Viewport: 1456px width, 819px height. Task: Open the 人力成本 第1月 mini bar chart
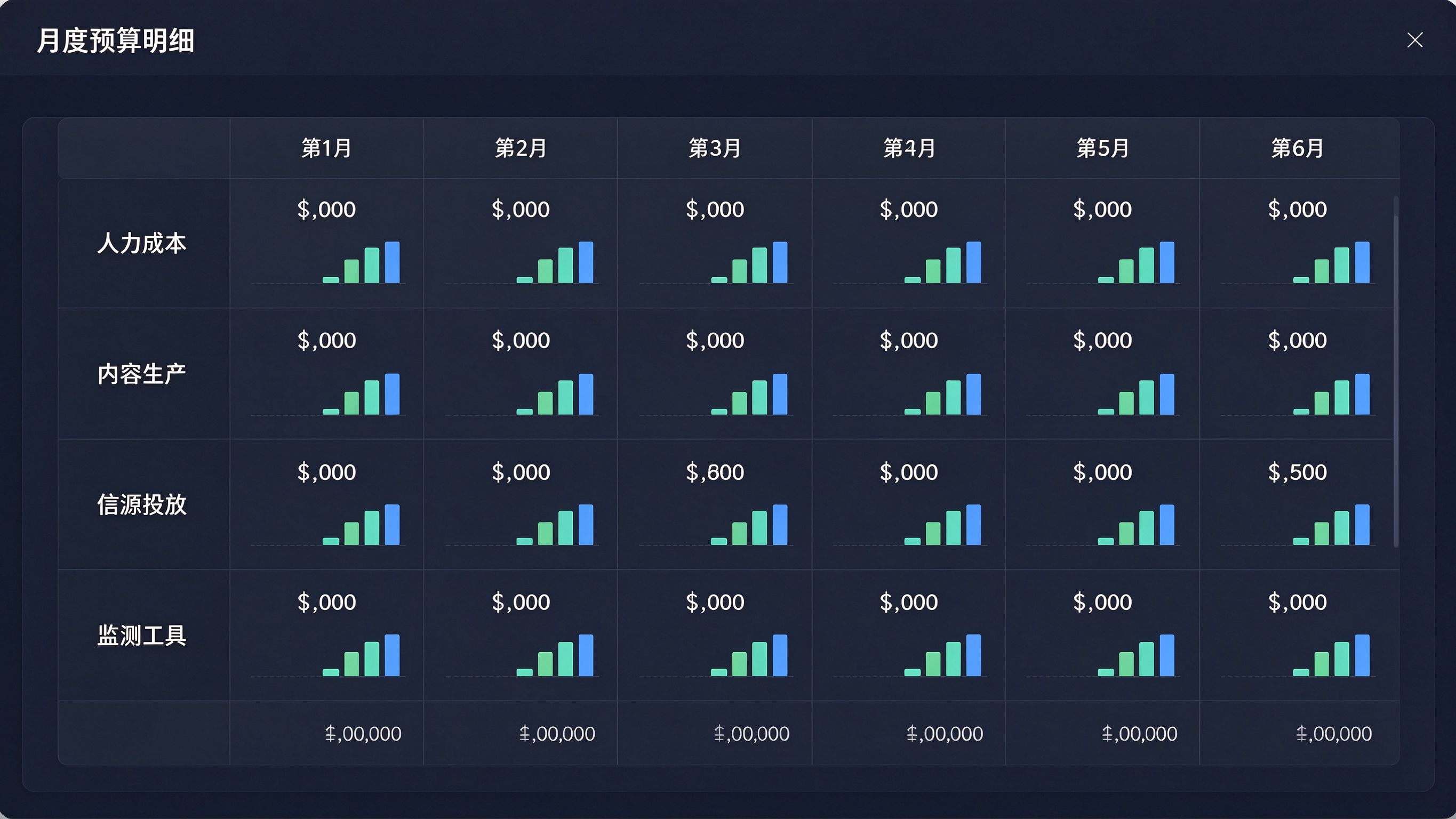[x=328, y=262]
